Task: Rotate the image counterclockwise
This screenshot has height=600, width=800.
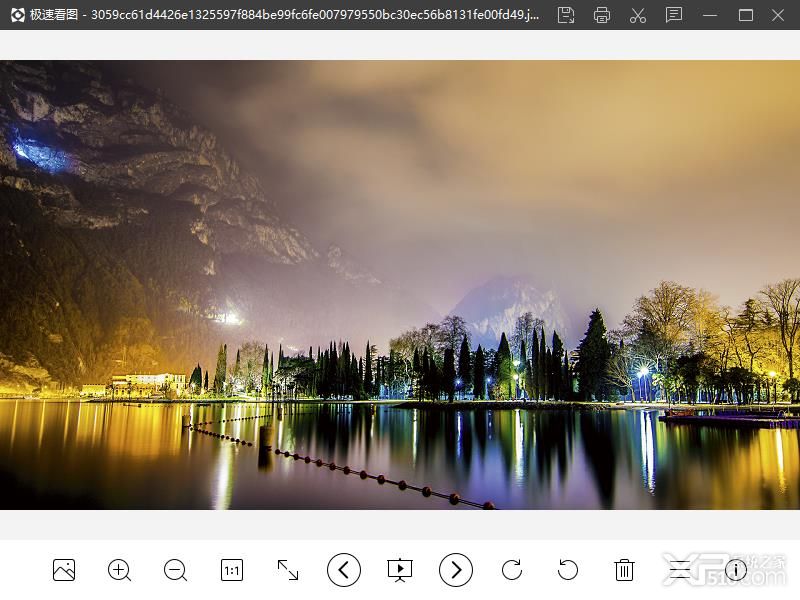Action: [x=568, y=570]
